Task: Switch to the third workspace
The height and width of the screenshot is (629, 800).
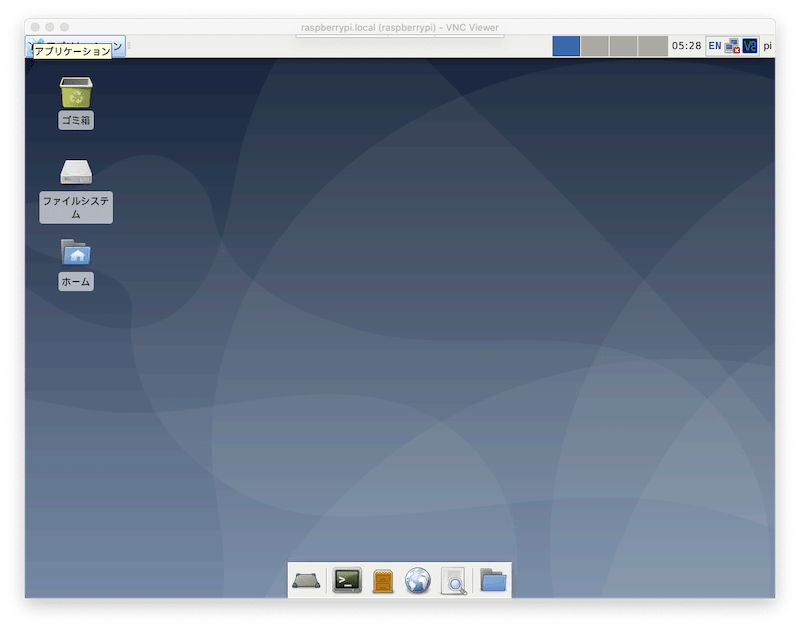Action: (623, 46)
